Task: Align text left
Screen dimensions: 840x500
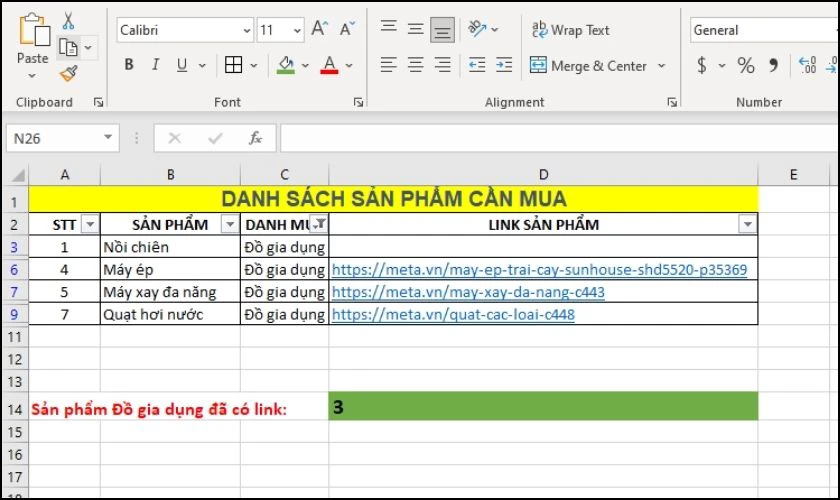Action: (x=389, y=65)
